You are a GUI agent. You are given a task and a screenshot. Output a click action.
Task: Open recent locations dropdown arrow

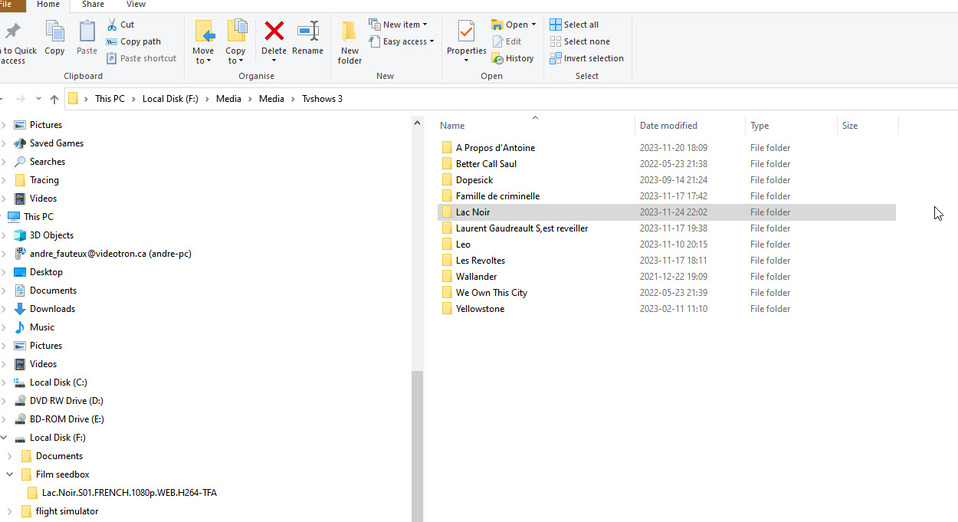pos(38,99)
